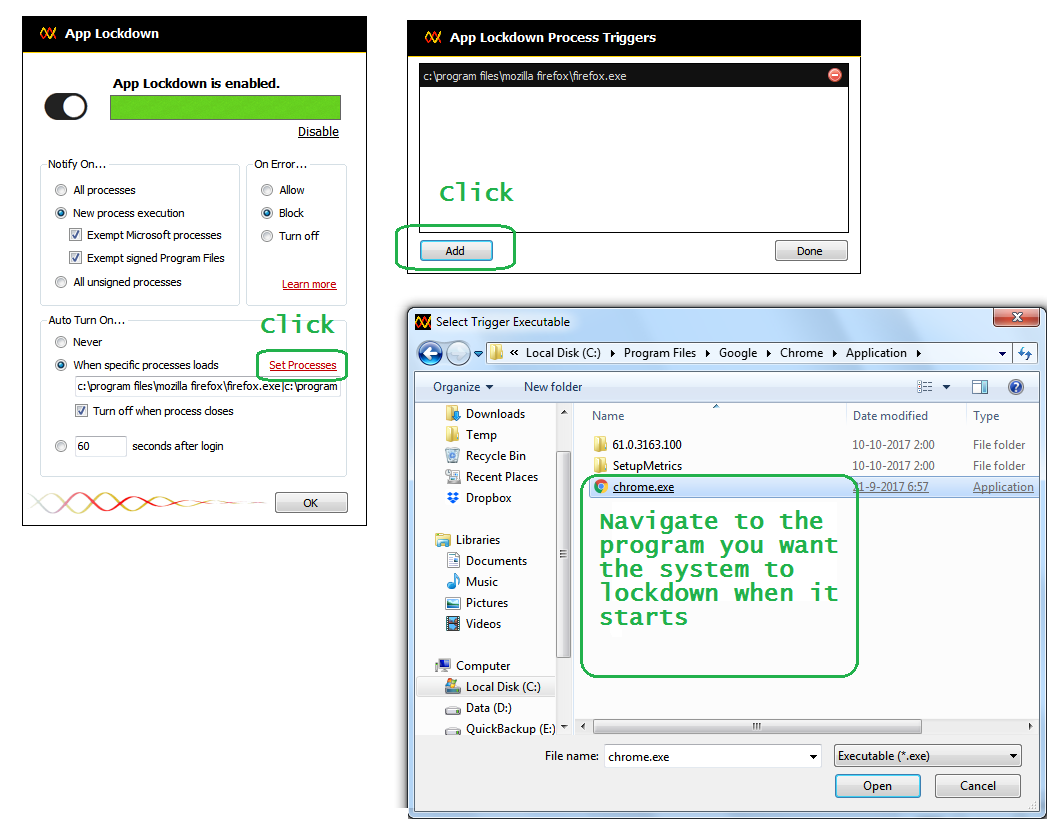The image size is (1053, 837).
Task: Click the Set Processes link
Action: (303, 365)
